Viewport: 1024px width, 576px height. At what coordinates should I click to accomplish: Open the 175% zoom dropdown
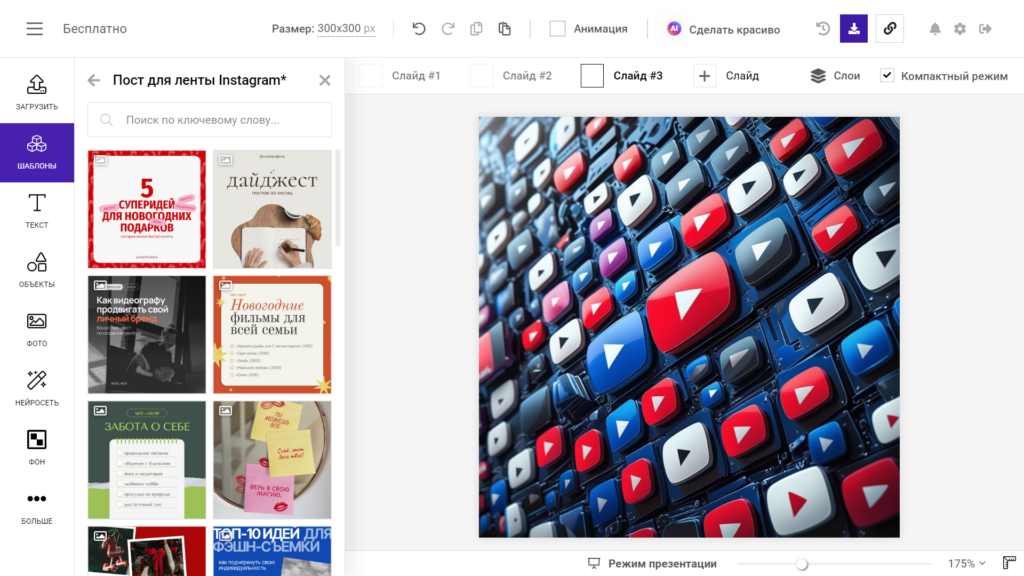click(x=967, y=563)
